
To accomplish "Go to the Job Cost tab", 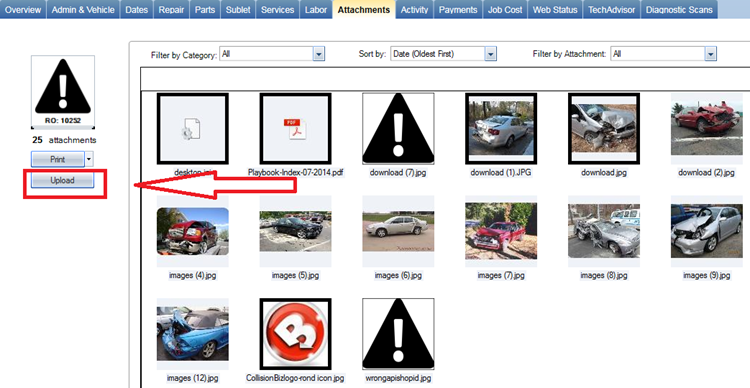I will 505,10.
